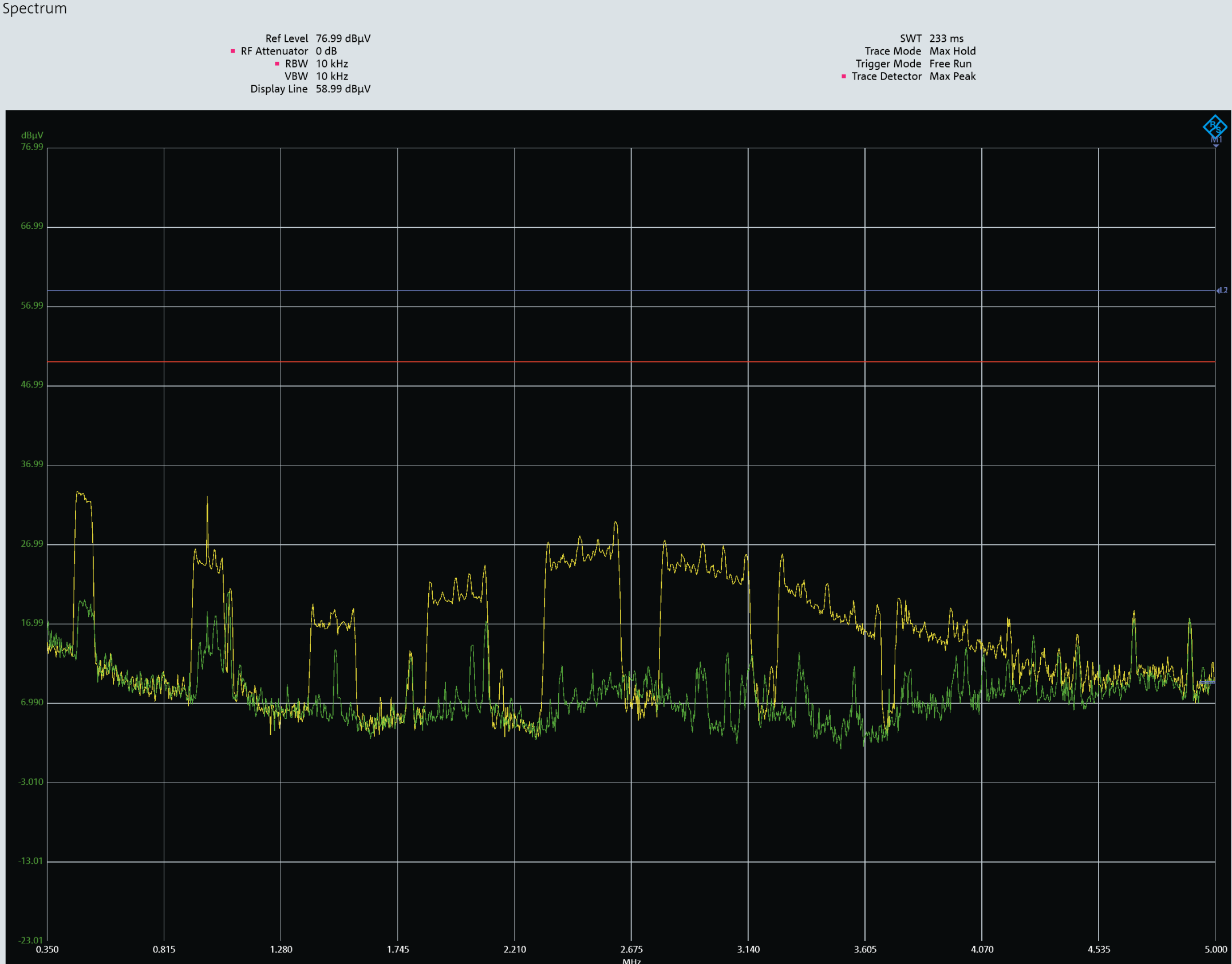Click the 4.535 frequency axis label
This screenshot has height=964, width=1232.
point(1099,950)
